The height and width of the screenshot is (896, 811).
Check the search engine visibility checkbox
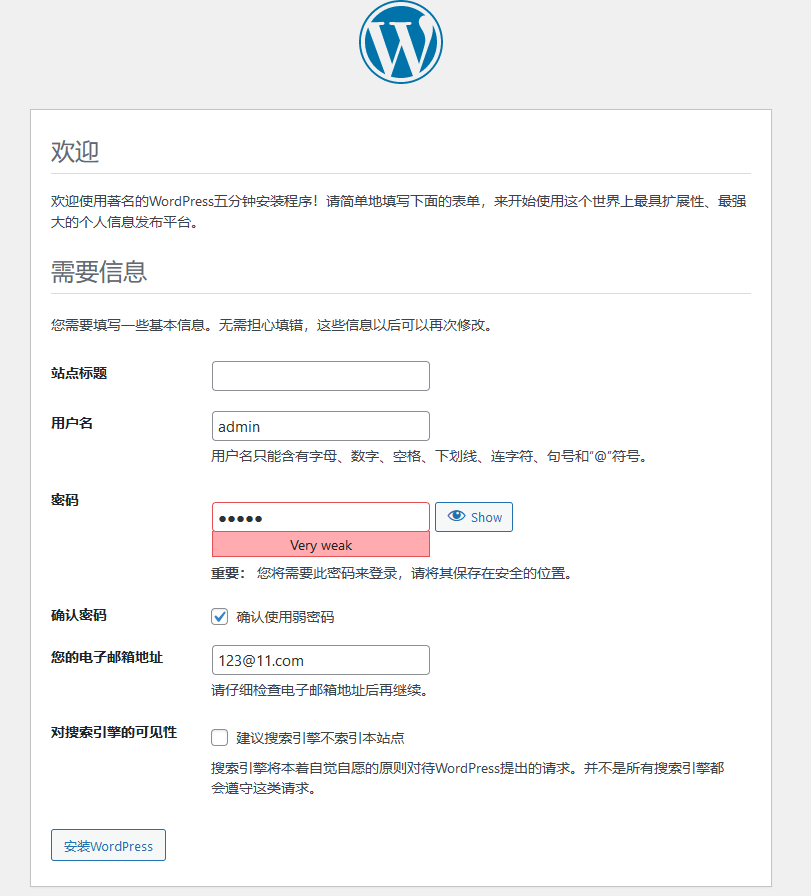[x=219, y=738]
